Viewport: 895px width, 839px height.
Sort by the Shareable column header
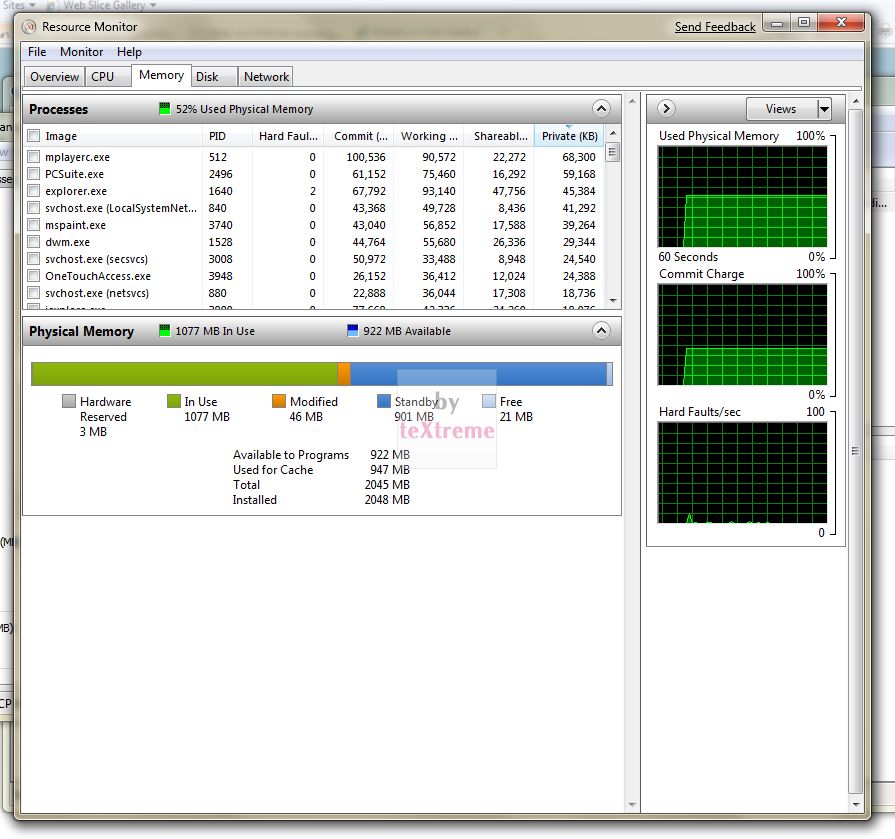point(499,136)
